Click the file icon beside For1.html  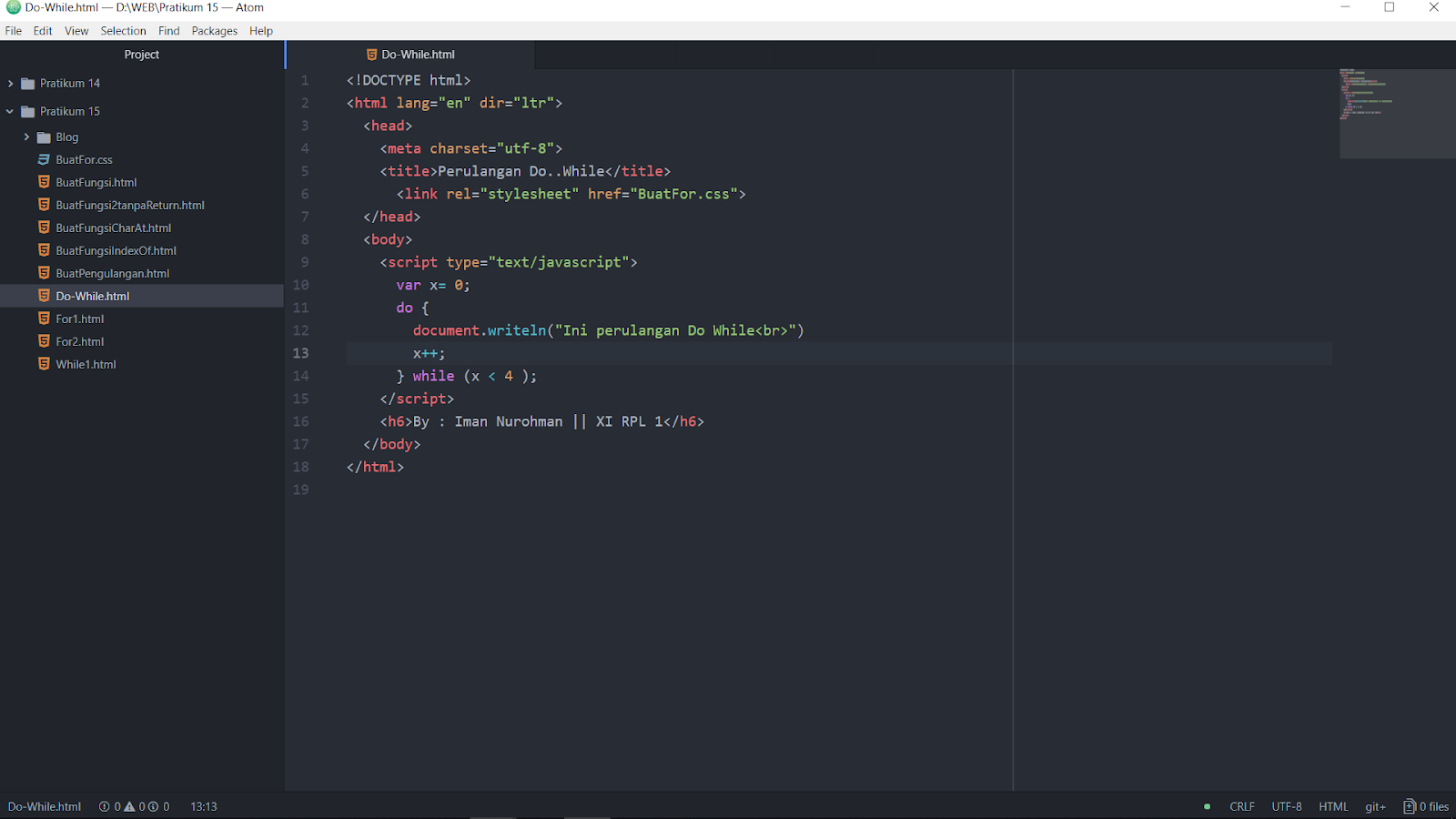click(x=44, y=318)
